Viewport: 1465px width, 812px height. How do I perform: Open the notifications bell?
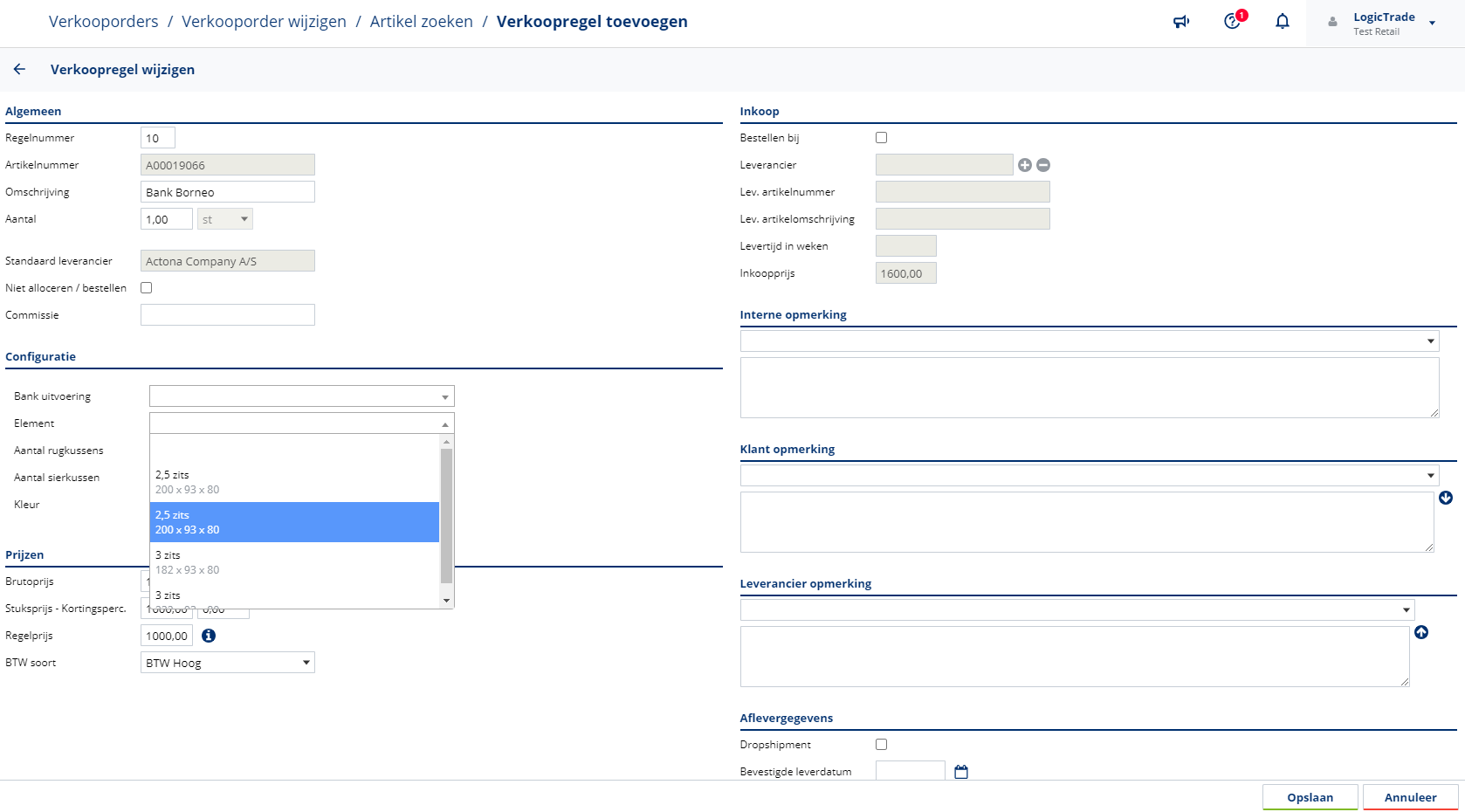1282,22
